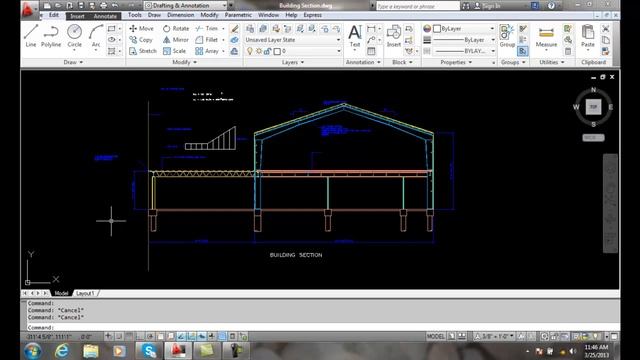Click into the Command line input
640x360 pixels.
[x=322, y=327]
